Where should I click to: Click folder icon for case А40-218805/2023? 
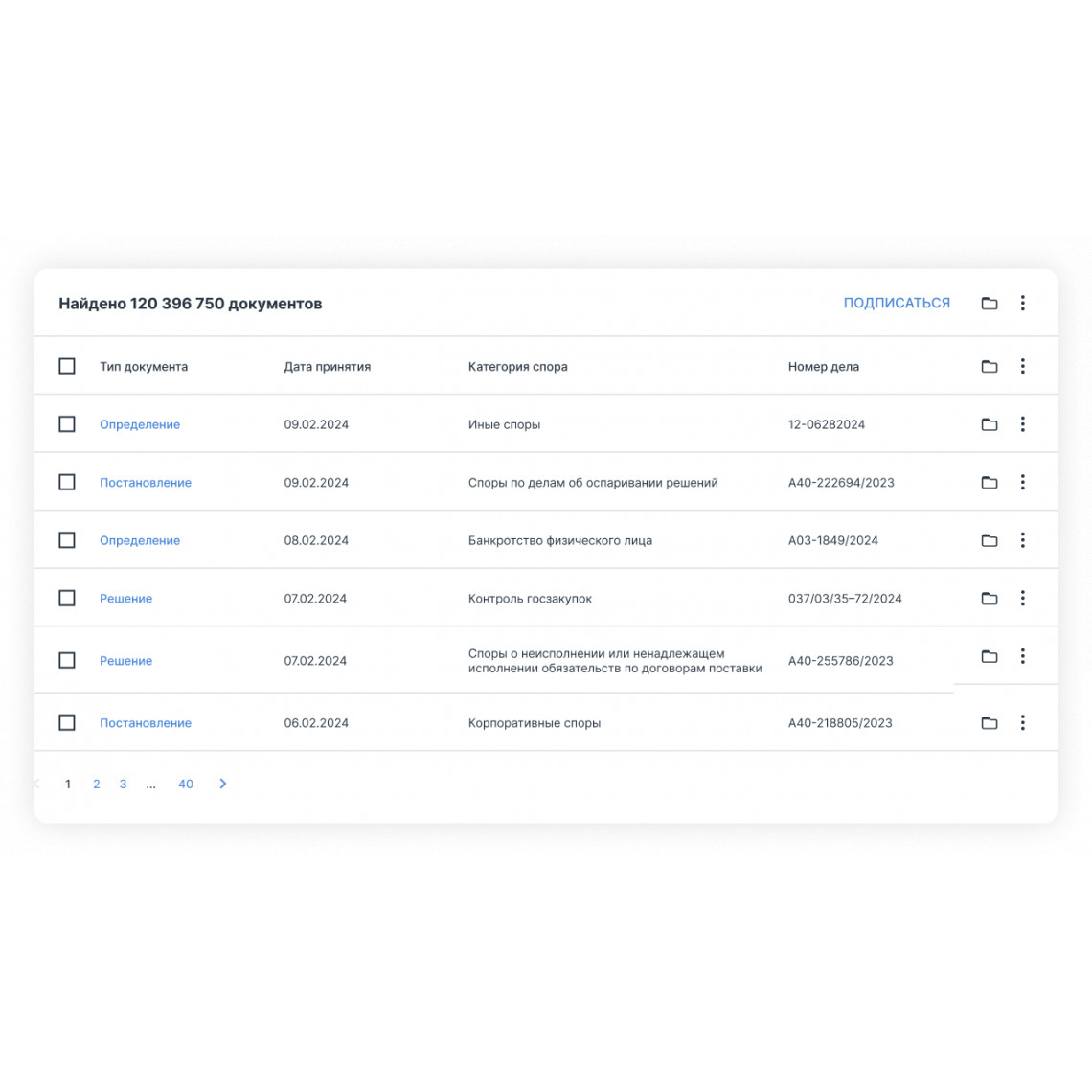(x=989, y=723)
